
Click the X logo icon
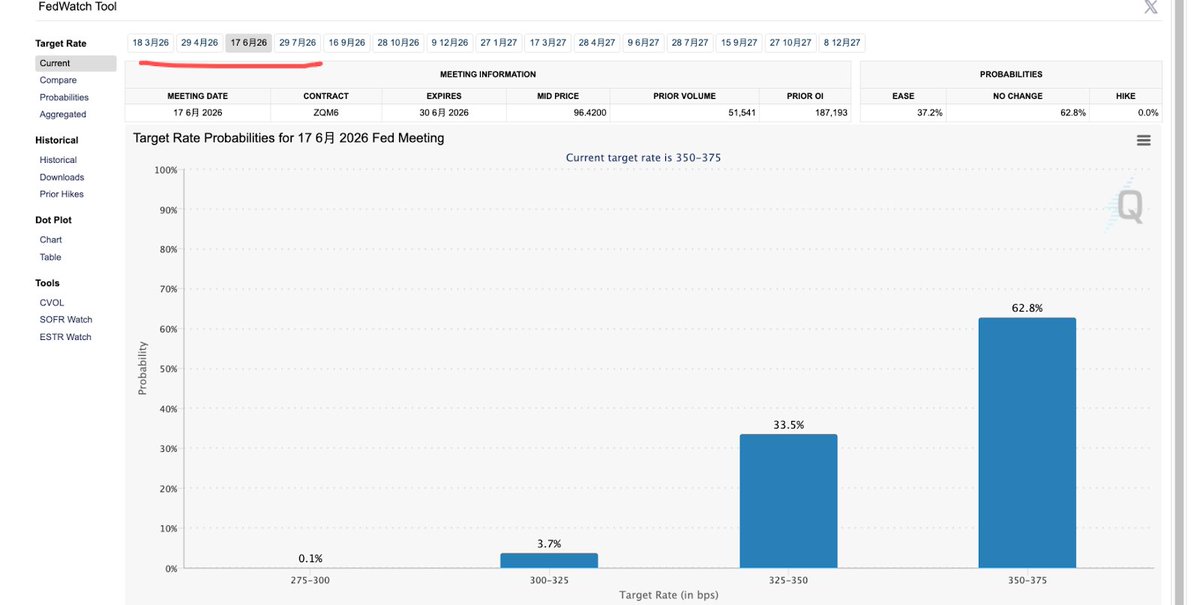click(1151, 7)
